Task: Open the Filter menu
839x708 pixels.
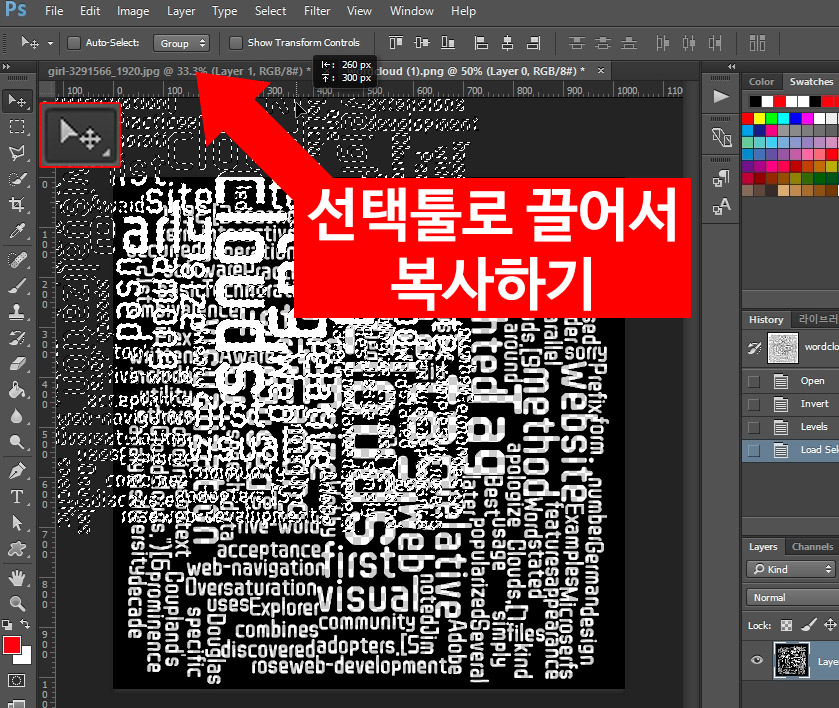Action: [316, 11]
